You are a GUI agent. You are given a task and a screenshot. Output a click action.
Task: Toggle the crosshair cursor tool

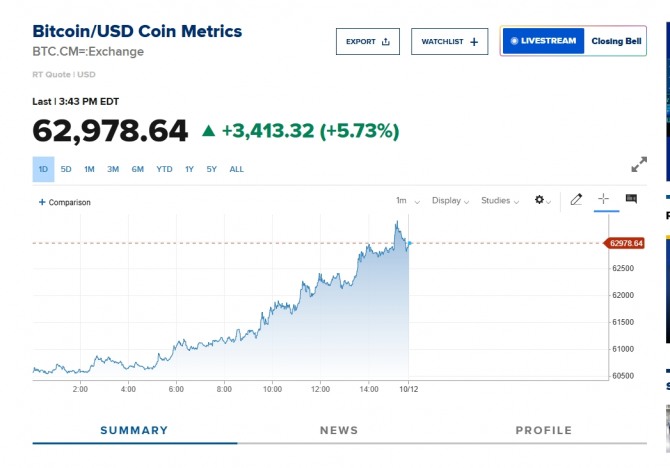[x=603, y=200]
